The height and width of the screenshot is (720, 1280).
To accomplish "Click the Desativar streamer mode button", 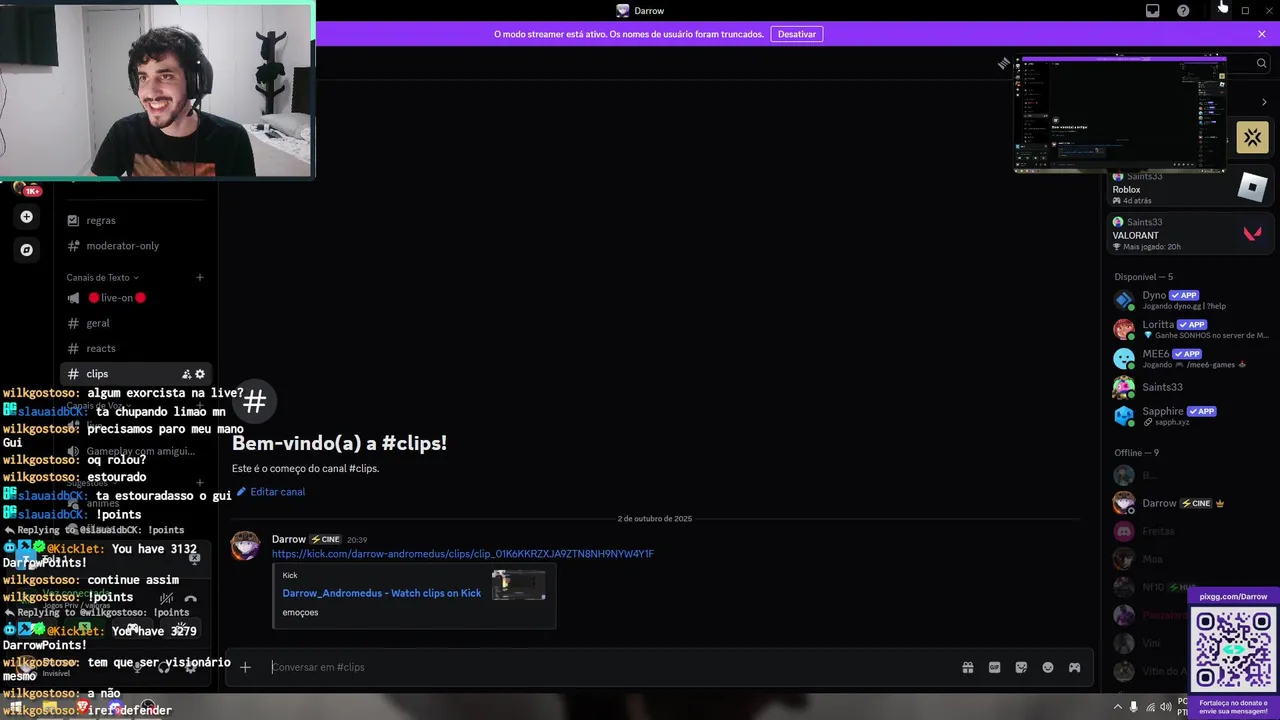I will pyautogui.click(x=797, y=34).
